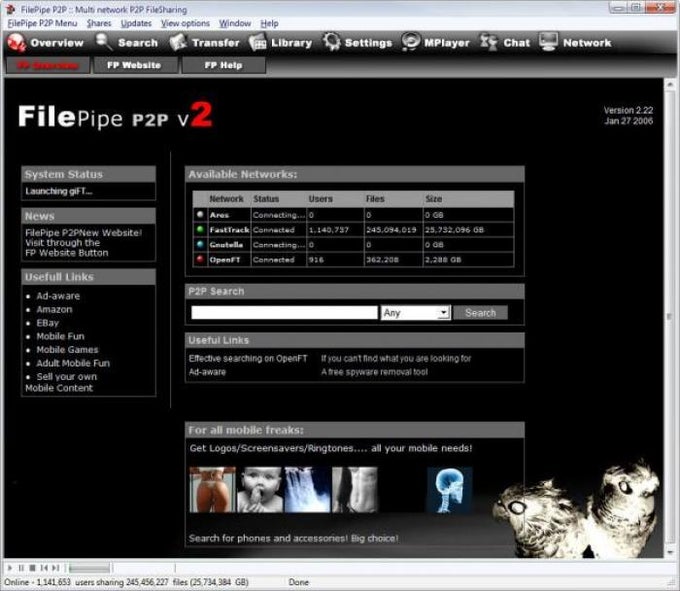680x591 pixels.
Task: Open the Settings gear icon
Action: tap(332, 42)
